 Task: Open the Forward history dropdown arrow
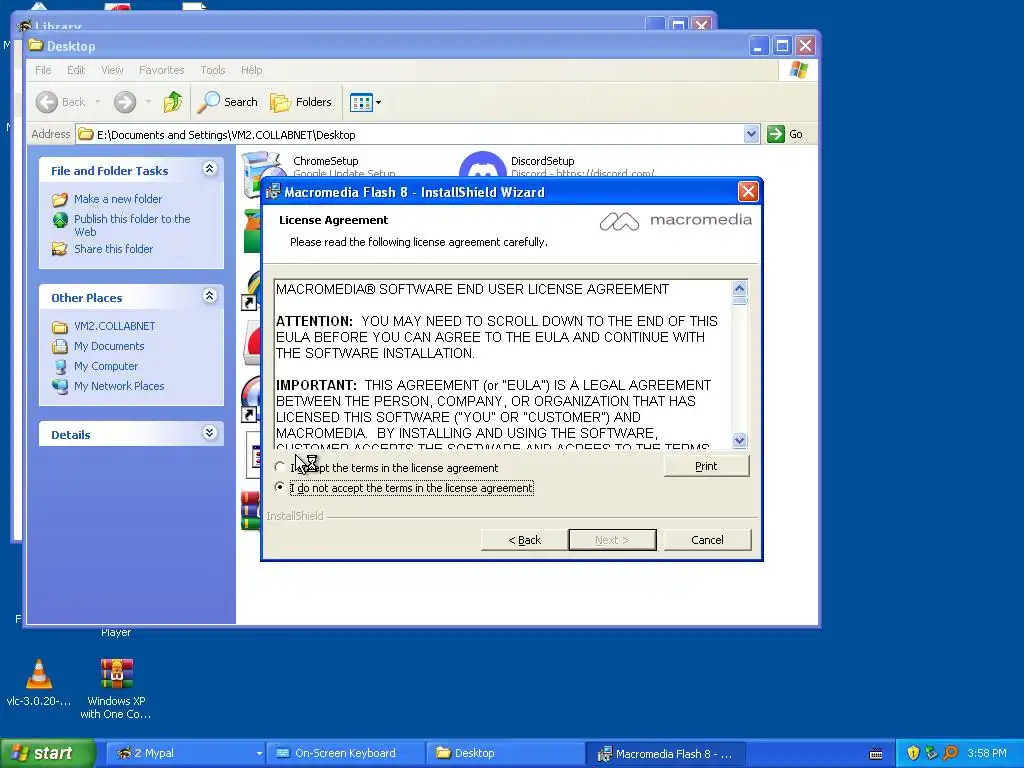[x=148, y=102]
